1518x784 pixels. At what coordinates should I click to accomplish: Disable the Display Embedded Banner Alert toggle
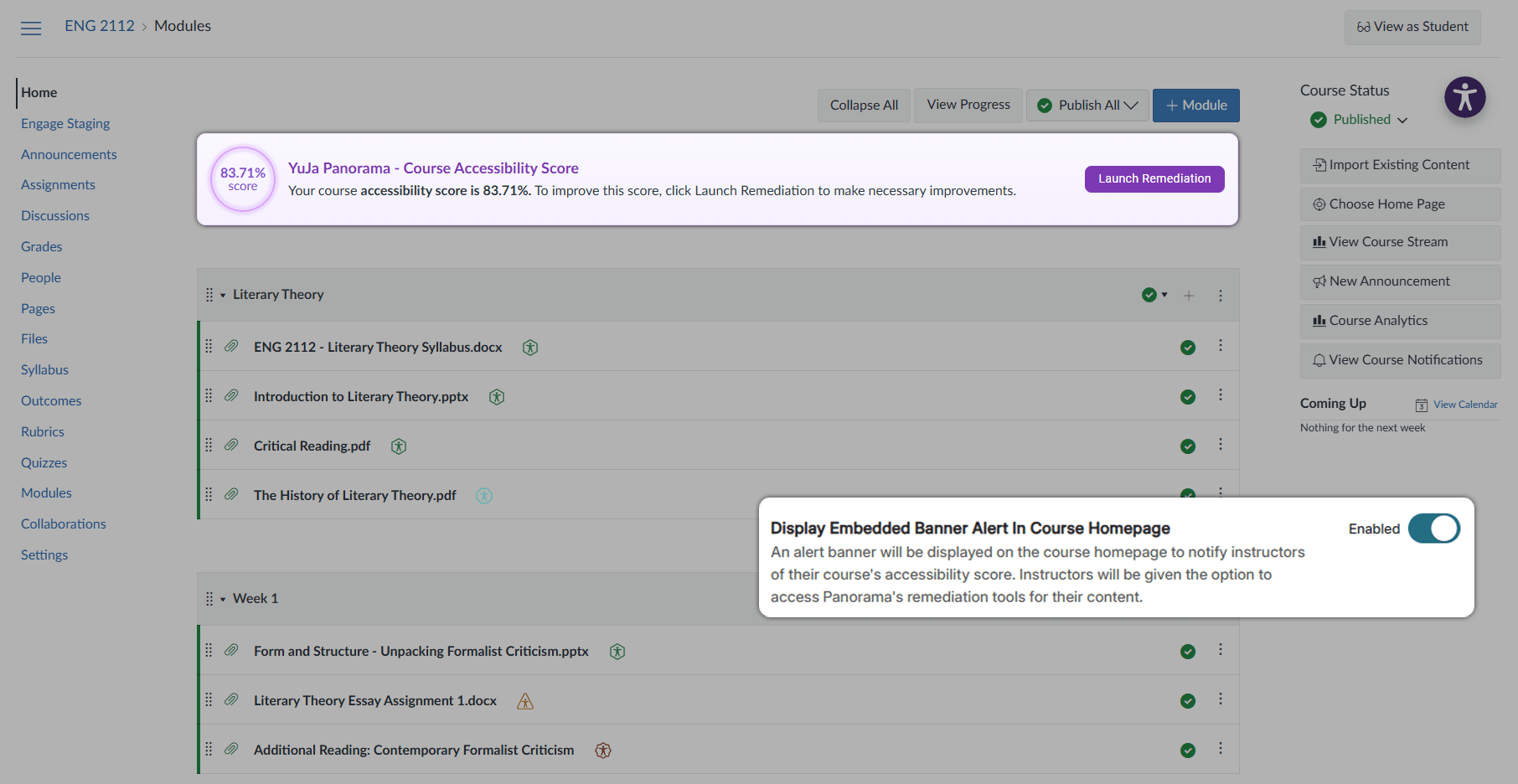coord(1434,528)
